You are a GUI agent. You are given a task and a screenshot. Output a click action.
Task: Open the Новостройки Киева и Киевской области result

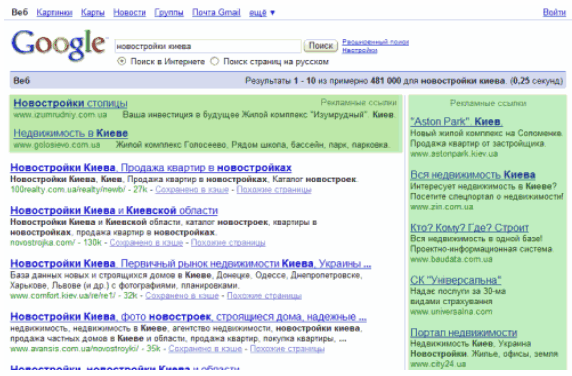[x=114, y=210]
